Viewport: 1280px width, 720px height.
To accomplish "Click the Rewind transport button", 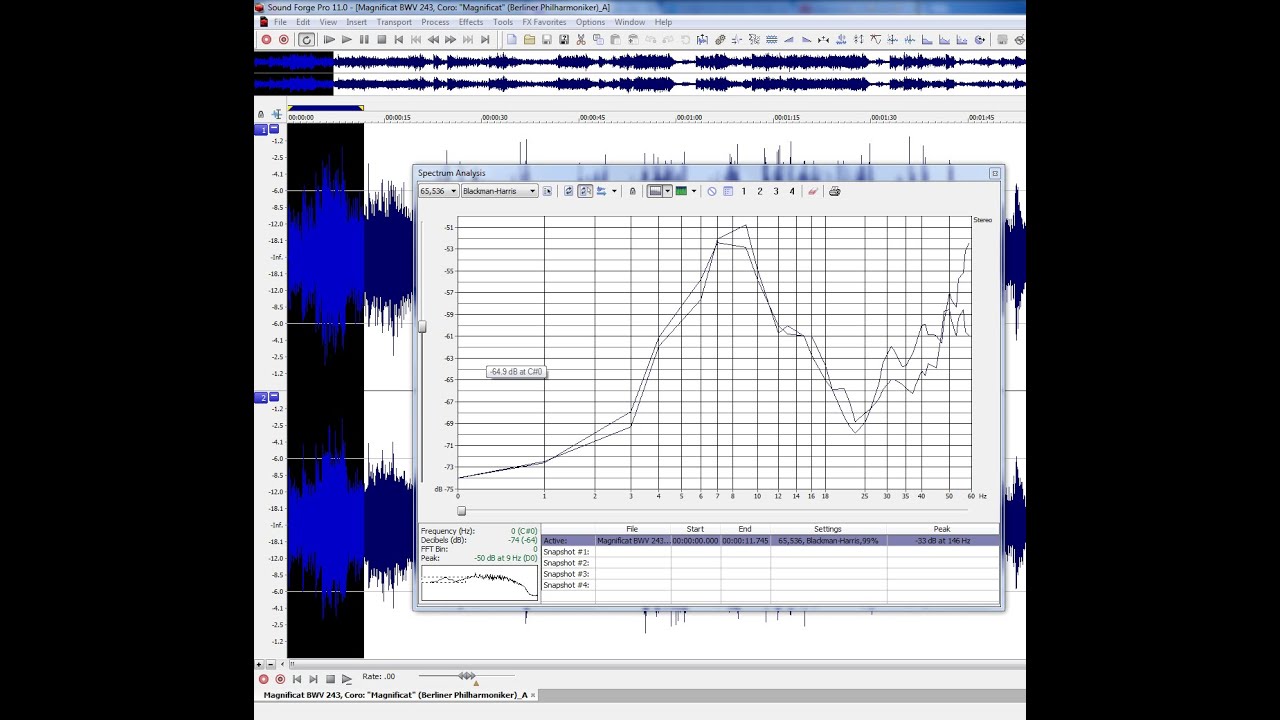I will [x=433, y=40].
